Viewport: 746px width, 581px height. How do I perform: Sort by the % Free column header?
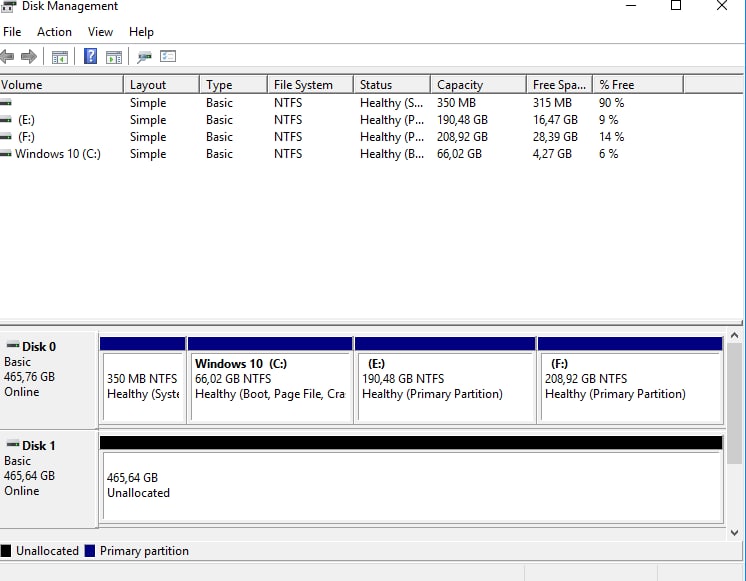638,85
